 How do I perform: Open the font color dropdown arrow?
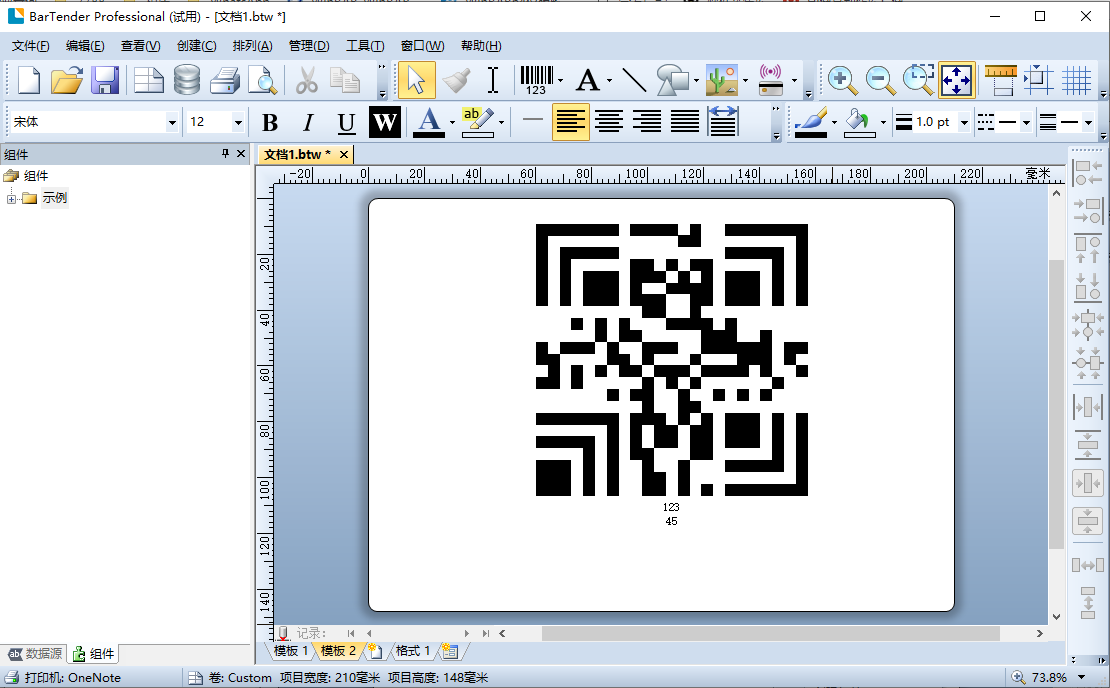point(452,122)
